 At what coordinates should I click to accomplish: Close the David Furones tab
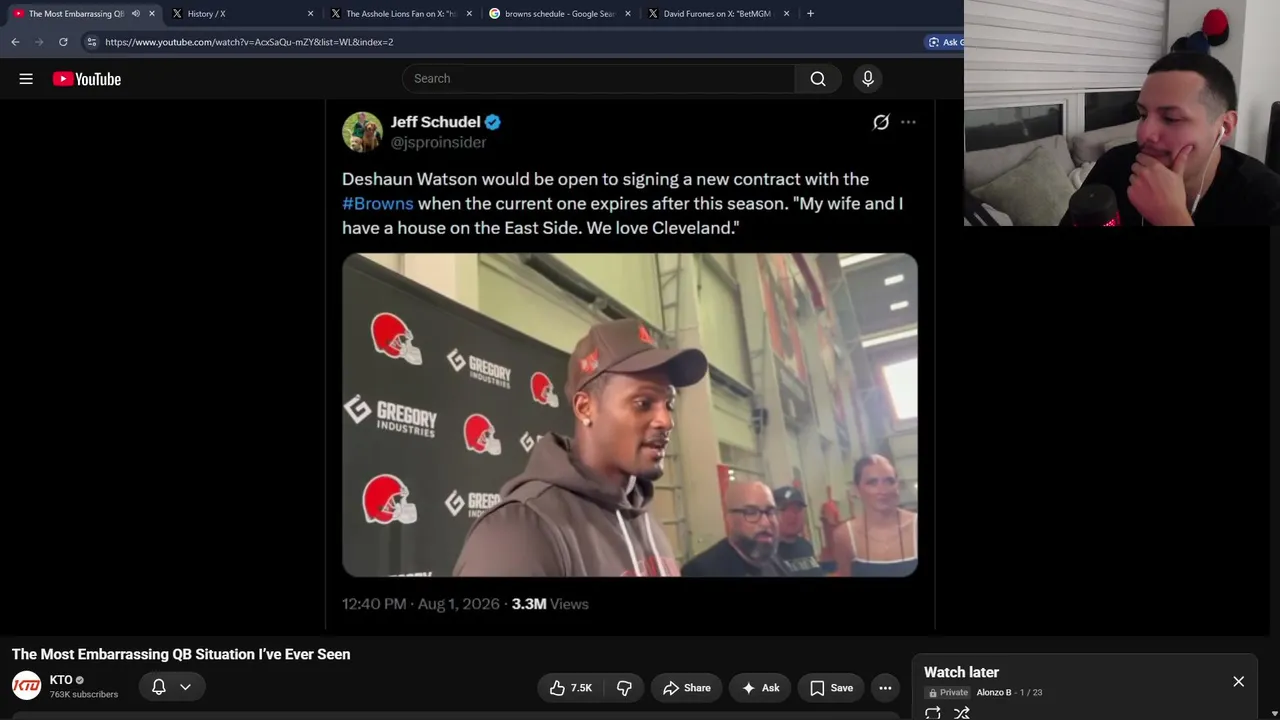pyautogui.click(x=786, y=14)
